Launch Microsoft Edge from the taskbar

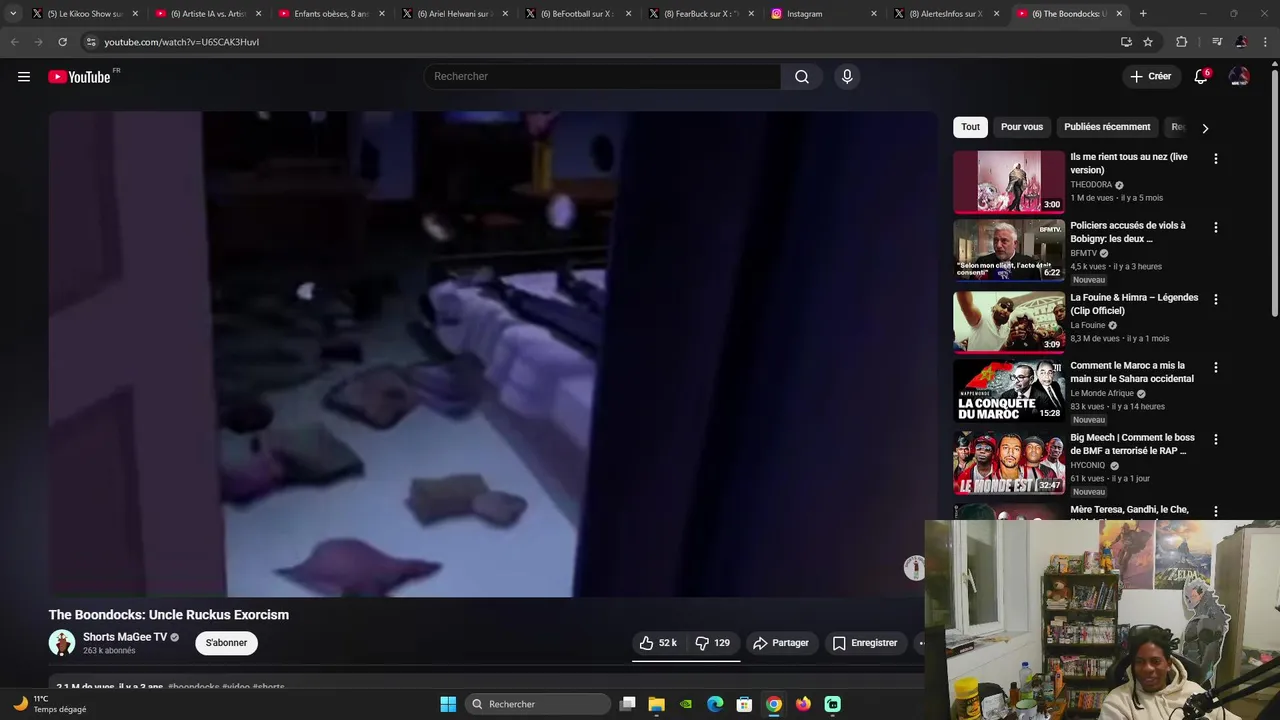pos(715,704)
